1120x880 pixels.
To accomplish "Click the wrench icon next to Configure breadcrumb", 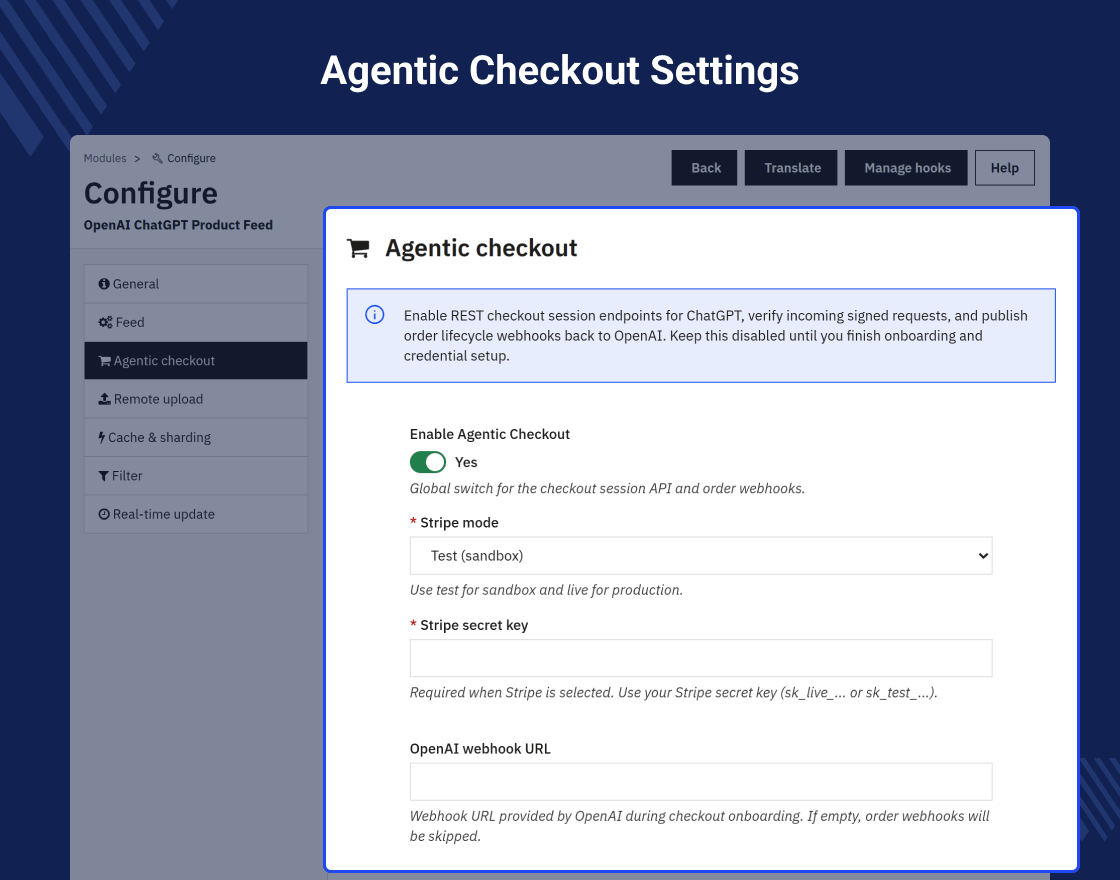I will pos(157,158).
